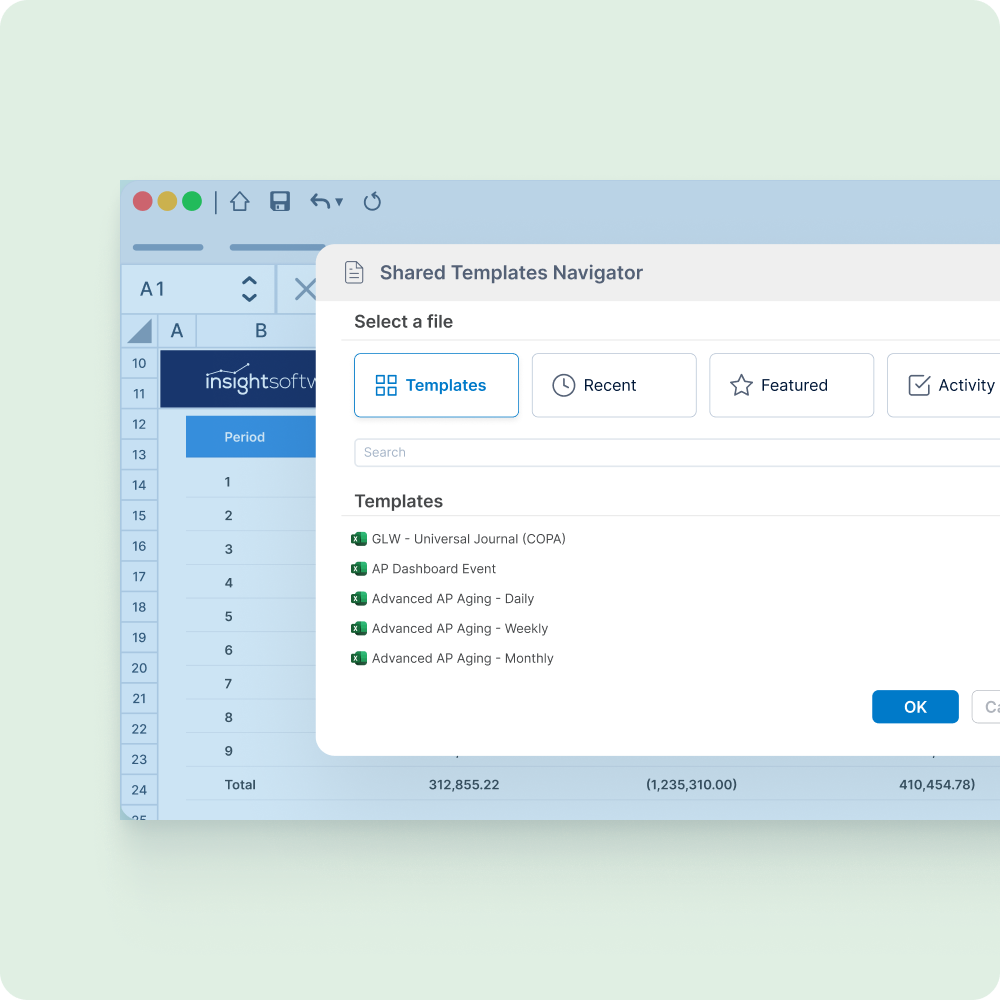Switch to the Featured tab
1000x1000 pixels.
[791, 385]
